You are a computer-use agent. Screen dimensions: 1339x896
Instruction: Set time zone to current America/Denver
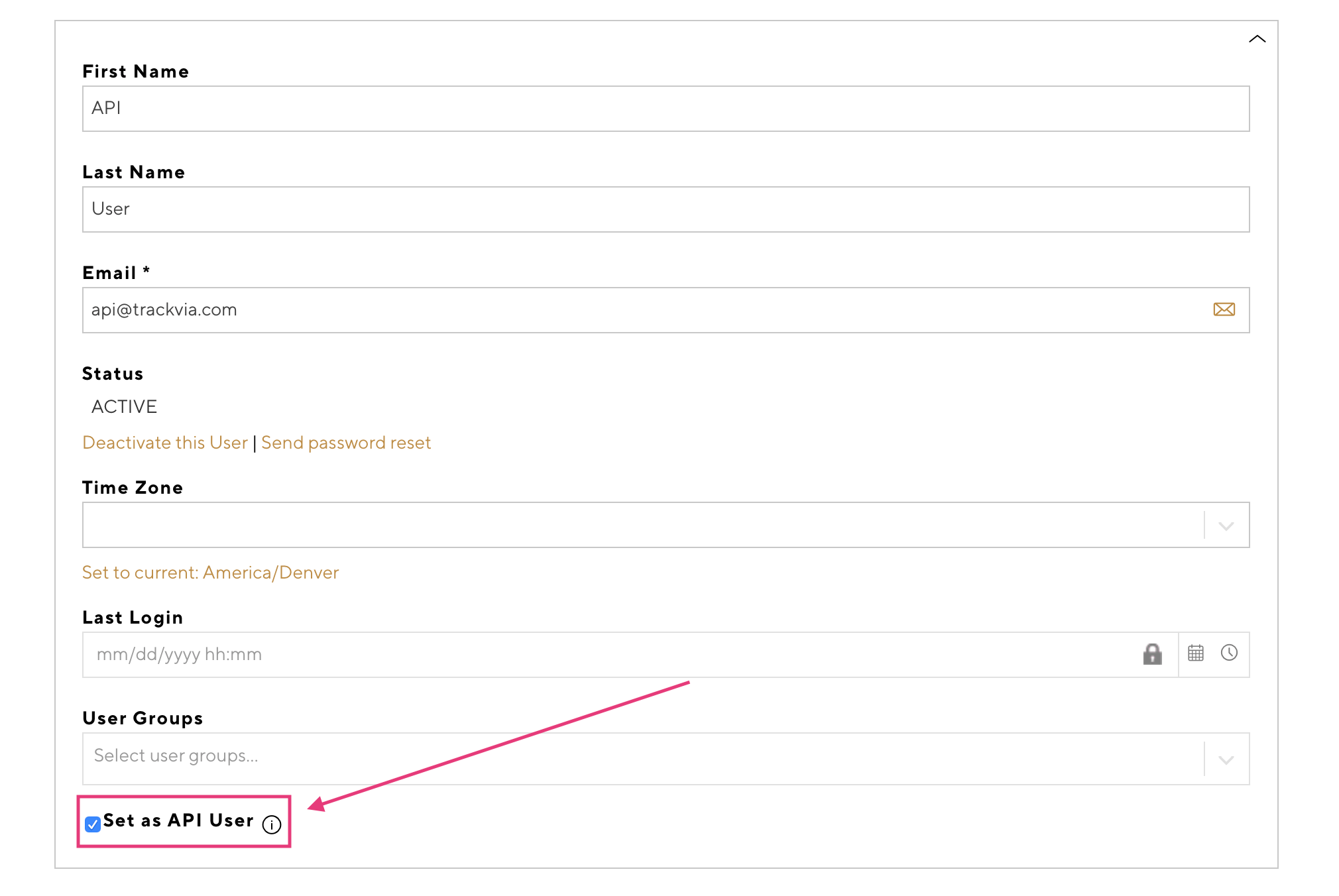(210, 573)
